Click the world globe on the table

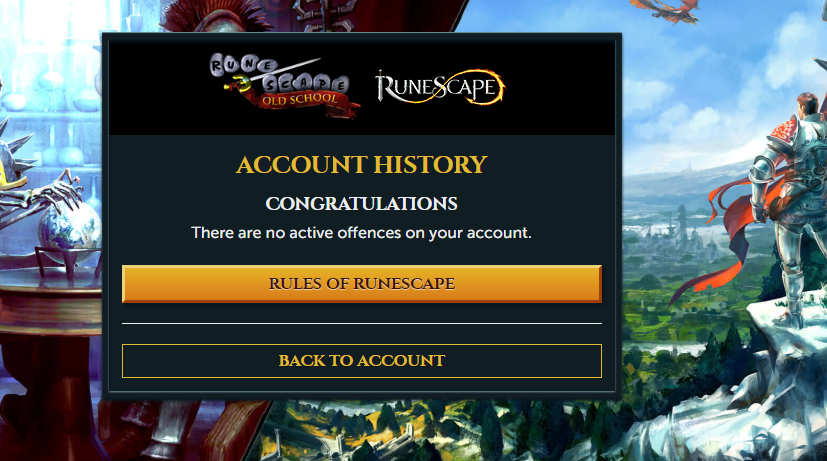[x=69, y=228]
